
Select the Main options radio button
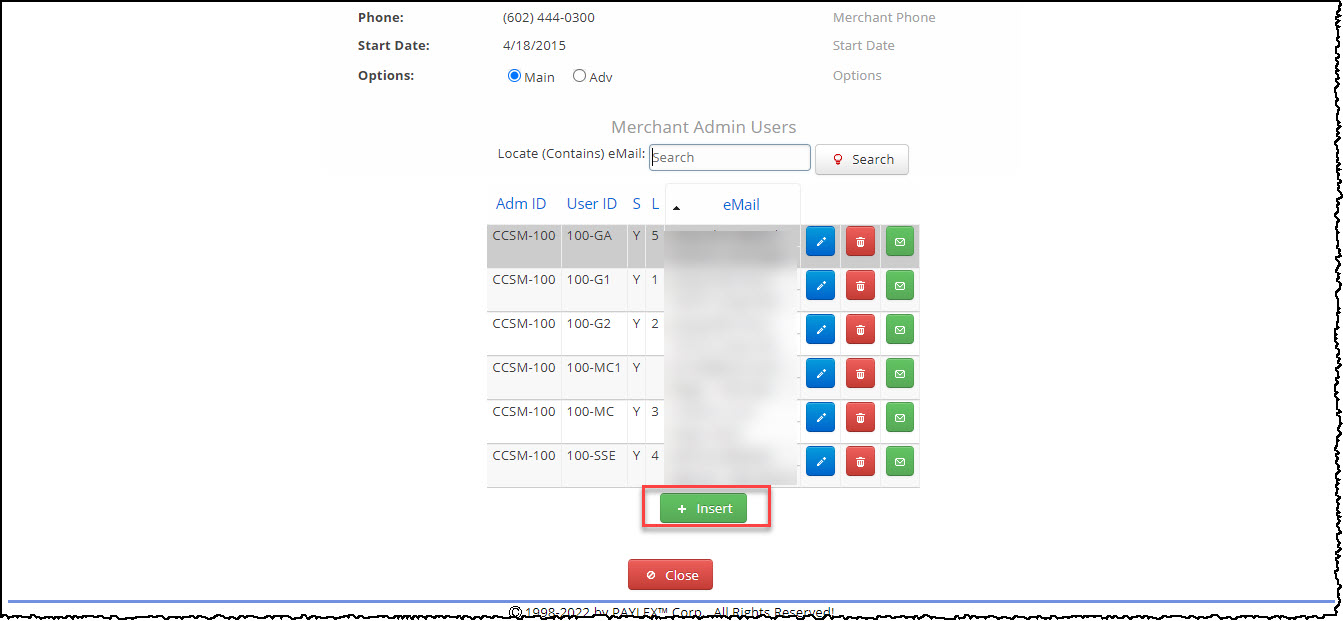[x=515, y=76]
